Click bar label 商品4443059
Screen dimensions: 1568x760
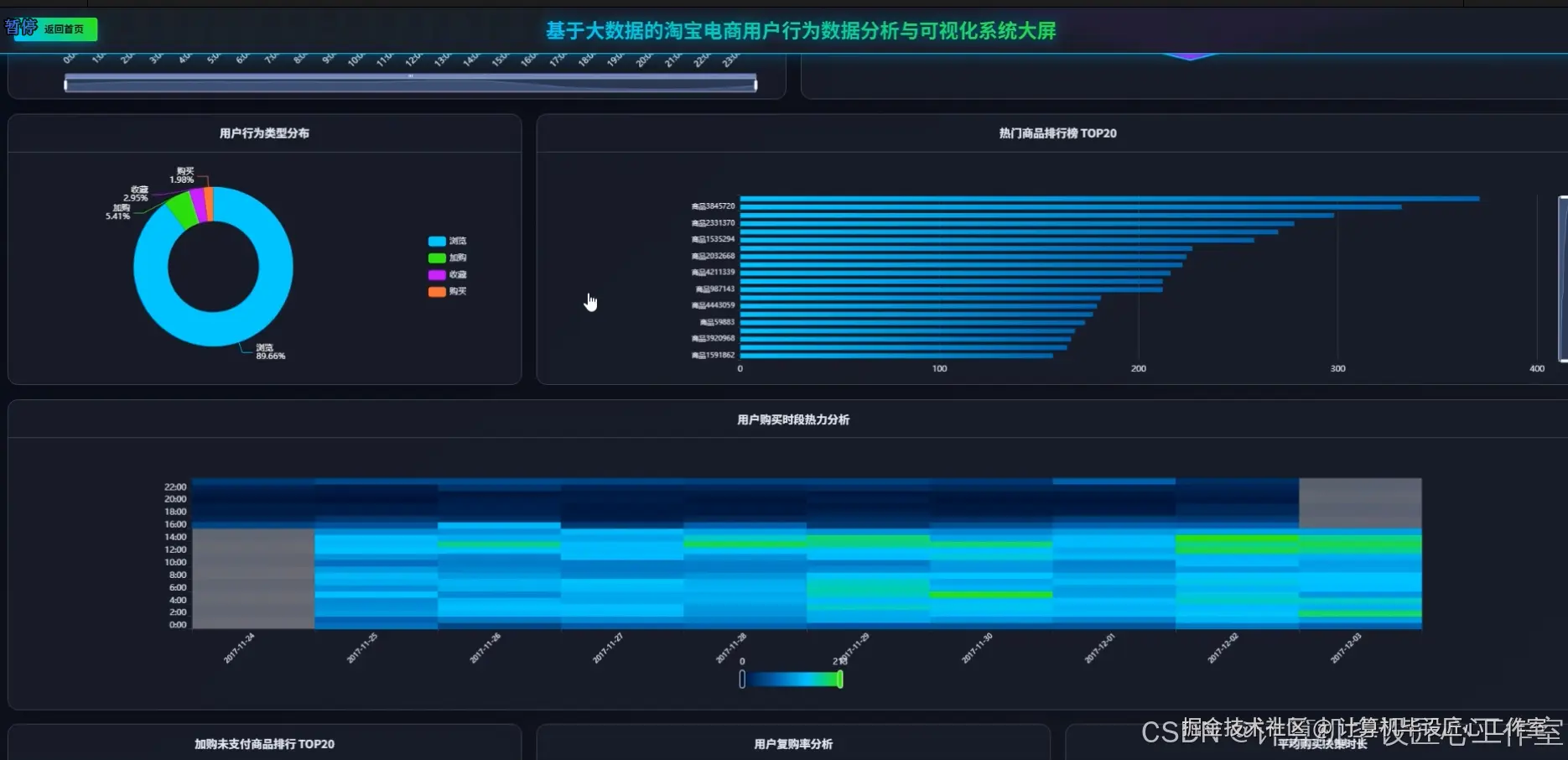click(713, 305)
